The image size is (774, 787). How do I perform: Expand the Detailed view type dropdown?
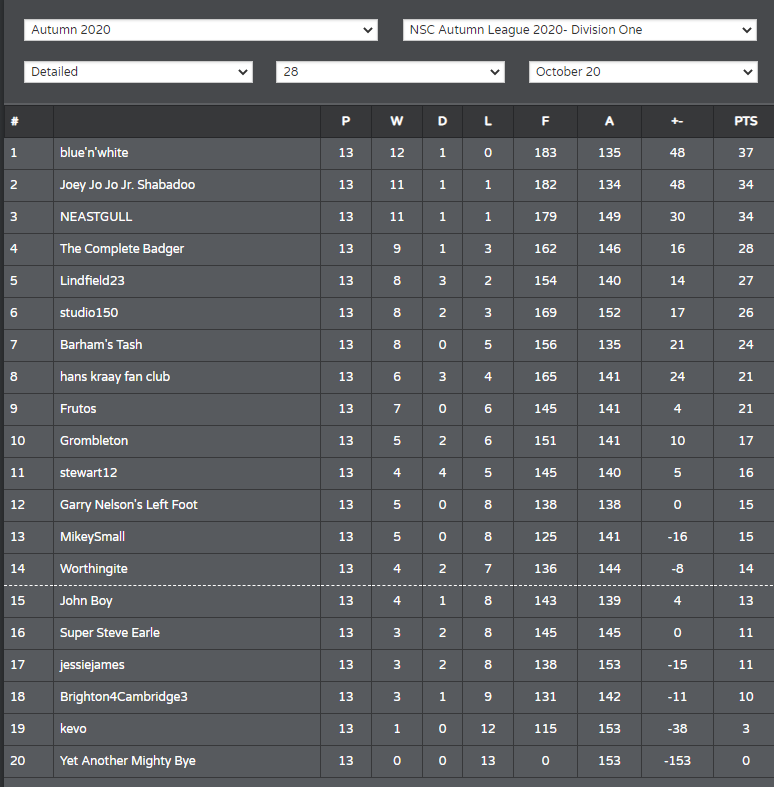click(x=138, y=72)
